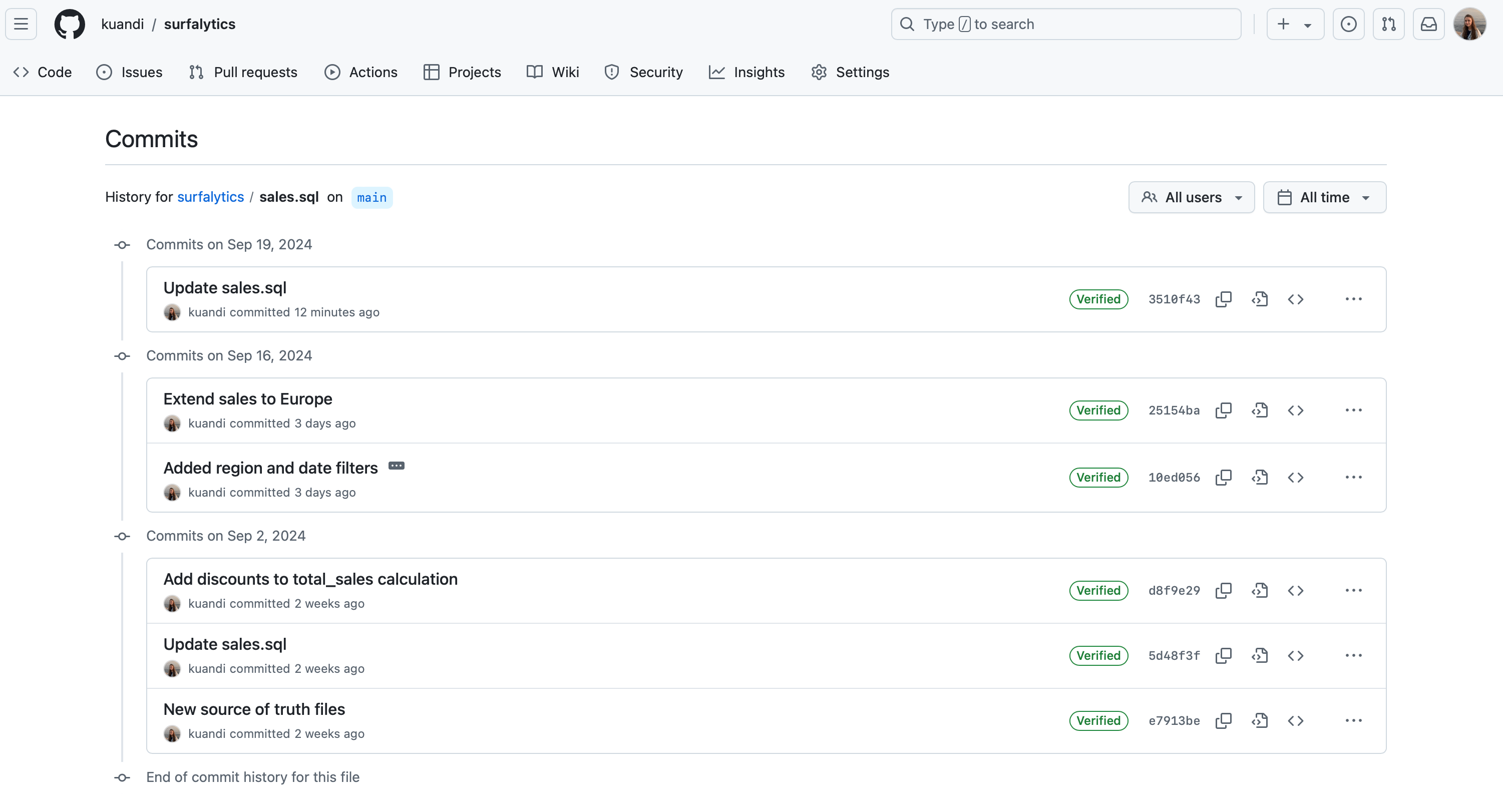Expand description of Added region and date filters
The height and width of the screenshot is (812, 1503).
(397, 466)
